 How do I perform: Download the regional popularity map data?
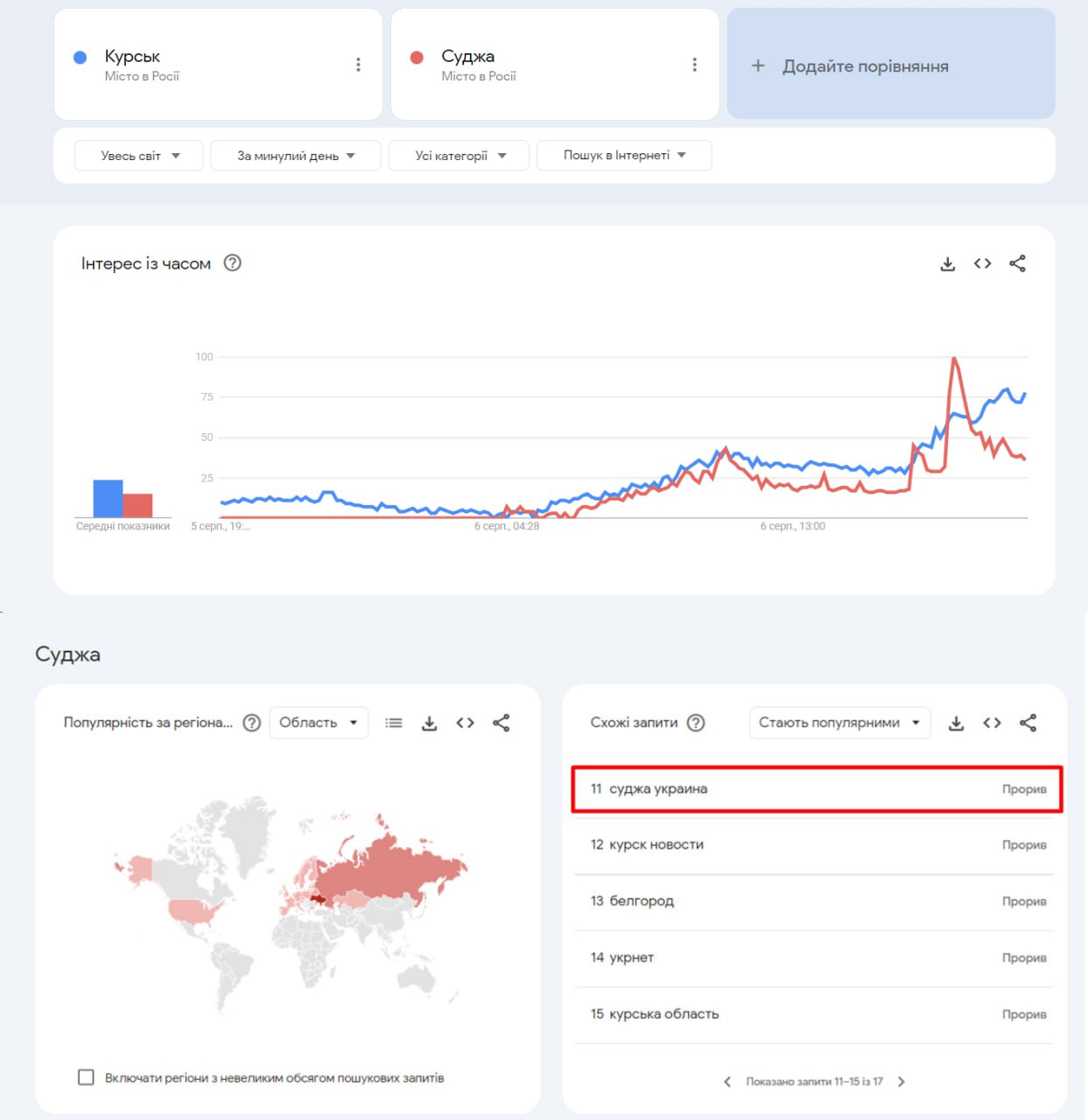(x=429, y=723)
